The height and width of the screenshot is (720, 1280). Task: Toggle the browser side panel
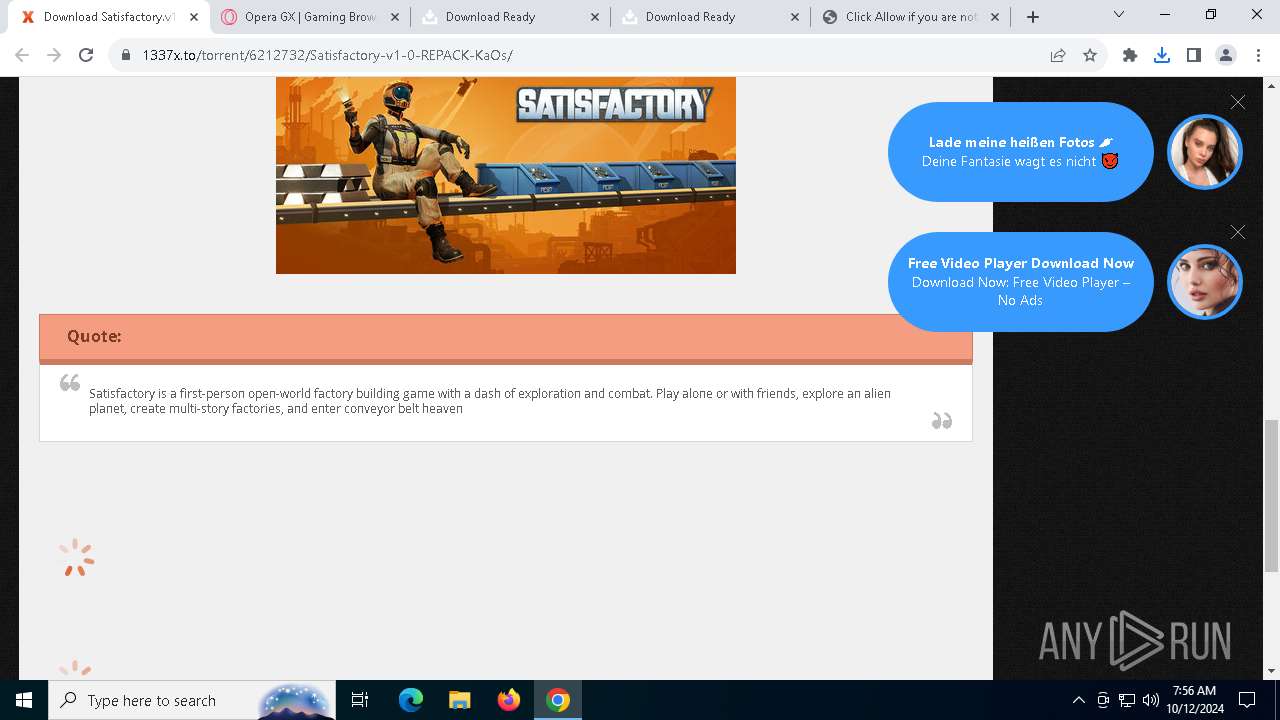1194,55
